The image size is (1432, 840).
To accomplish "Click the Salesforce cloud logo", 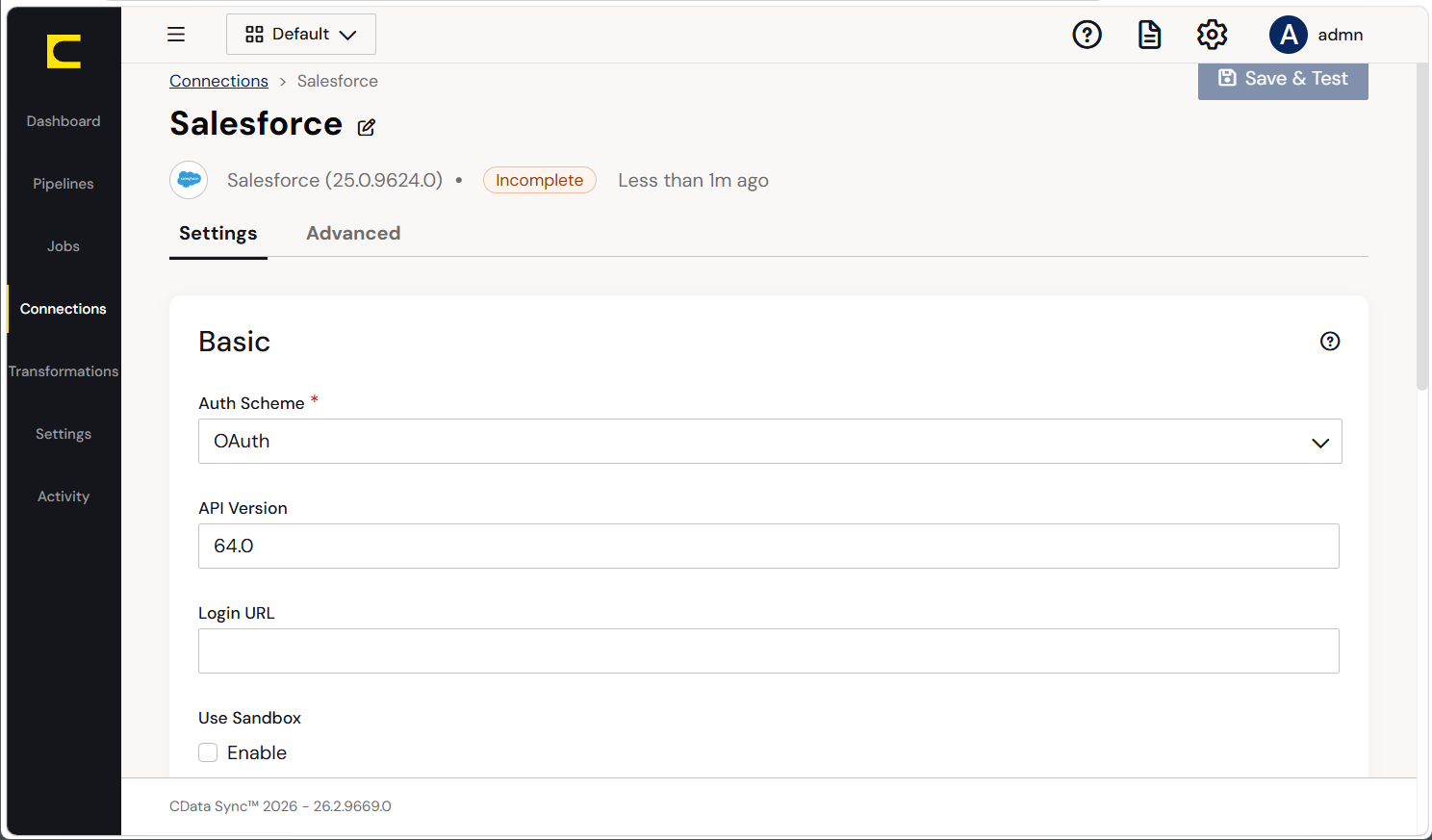I will [189, 180].
